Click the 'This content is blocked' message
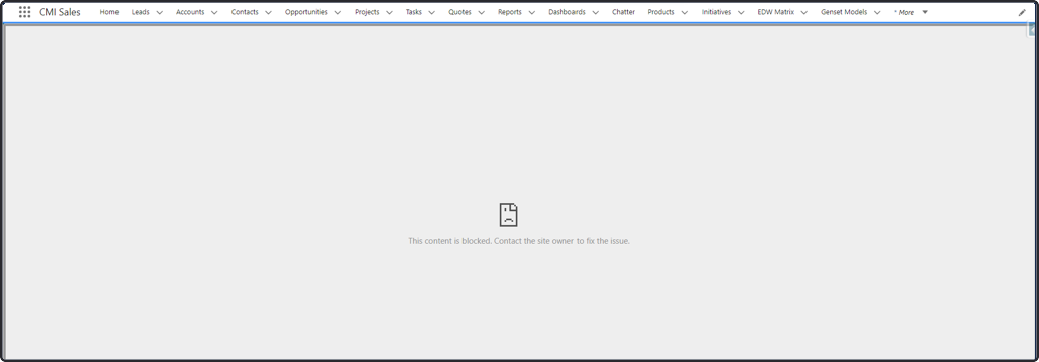Viewport: 1039px width, 362px height. pos(519,241)
